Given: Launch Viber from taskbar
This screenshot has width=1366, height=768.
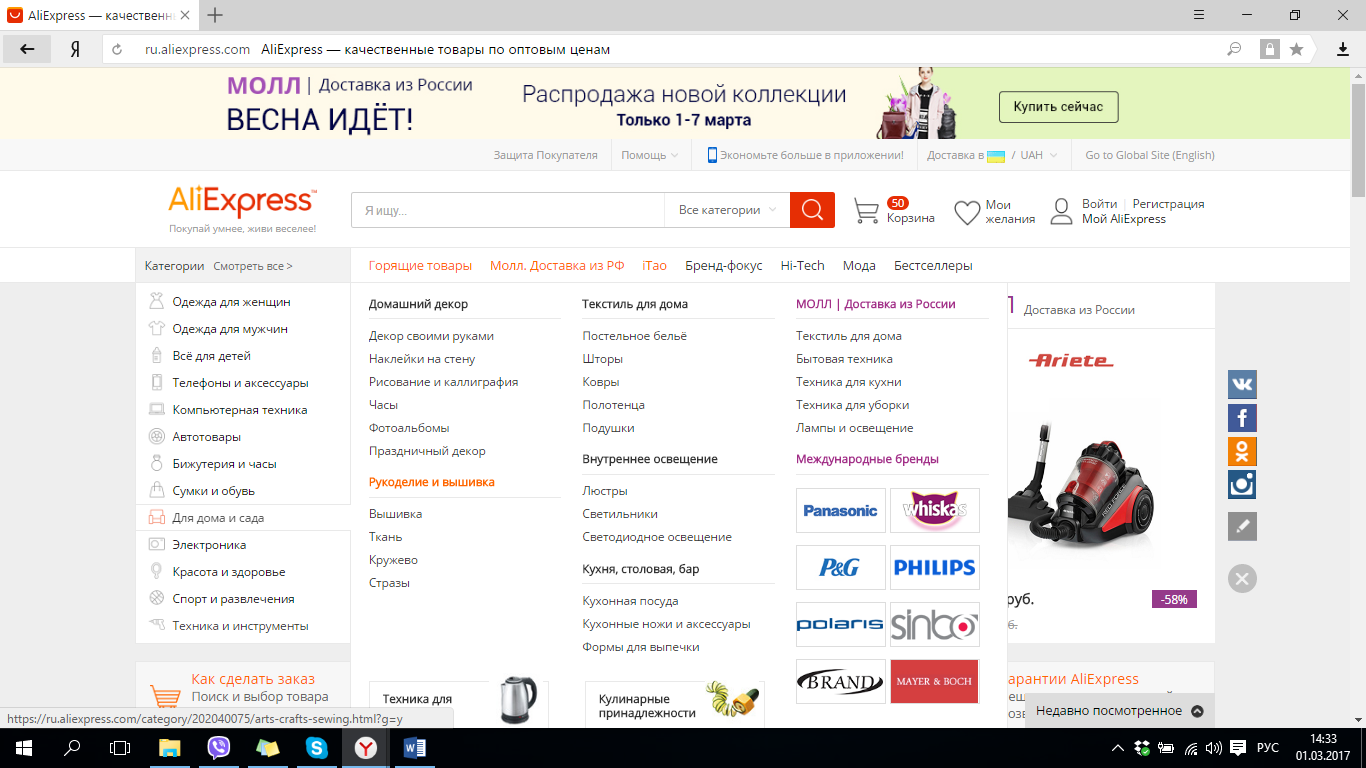Looking at the screenshot, I should click(219, 748).
